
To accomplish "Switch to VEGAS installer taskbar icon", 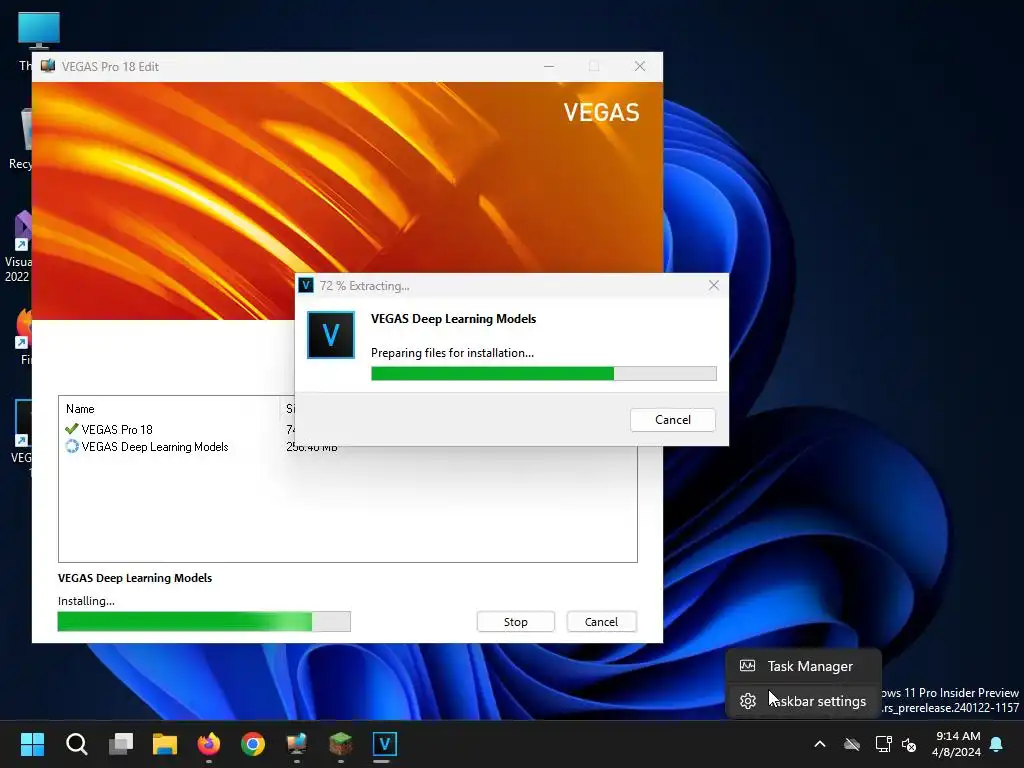I will coord(296,743).
